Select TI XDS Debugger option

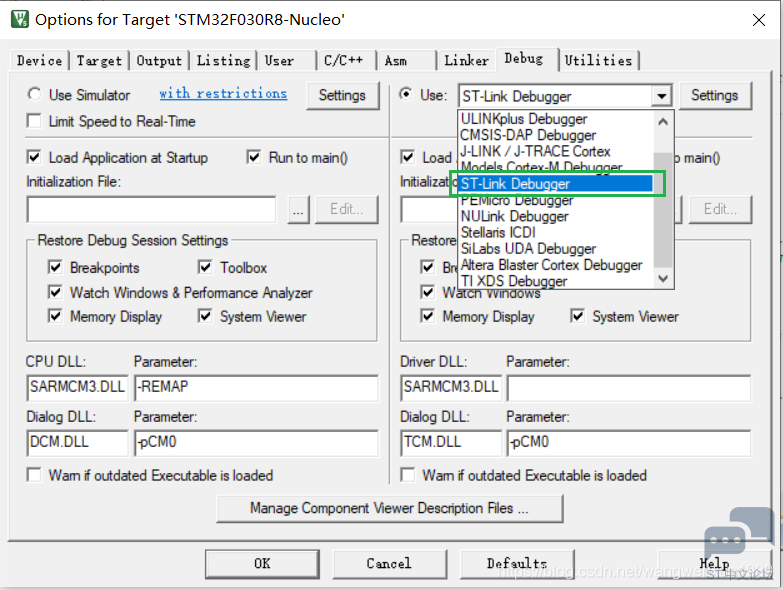point(555,281)
